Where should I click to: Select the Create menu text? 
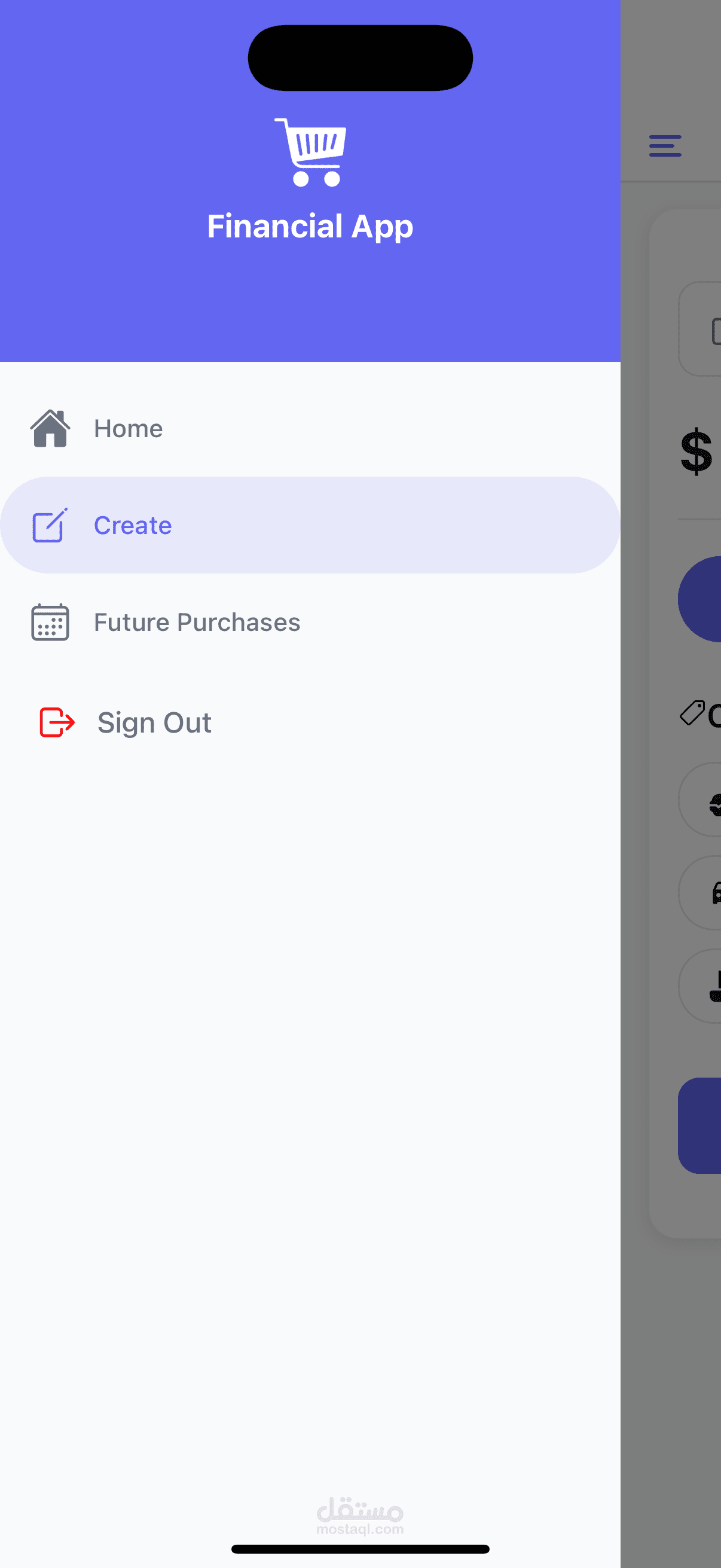click(133, 525)
